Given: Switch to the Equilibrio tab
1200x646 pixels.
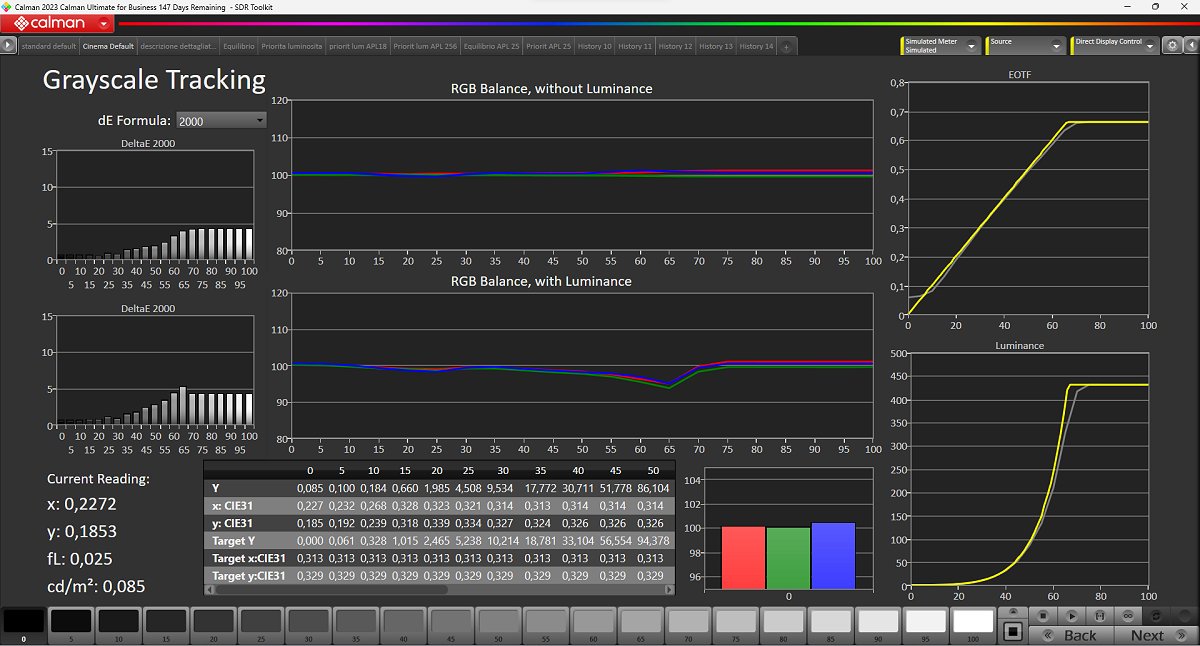Looking at the screenshot, I should click(239, 46).
